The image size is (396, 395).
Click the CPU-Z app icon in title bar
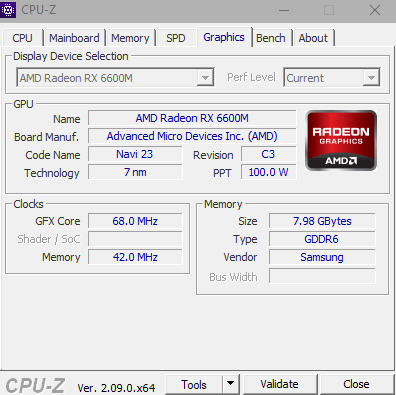pyautogui.click(x=8, y=9)
